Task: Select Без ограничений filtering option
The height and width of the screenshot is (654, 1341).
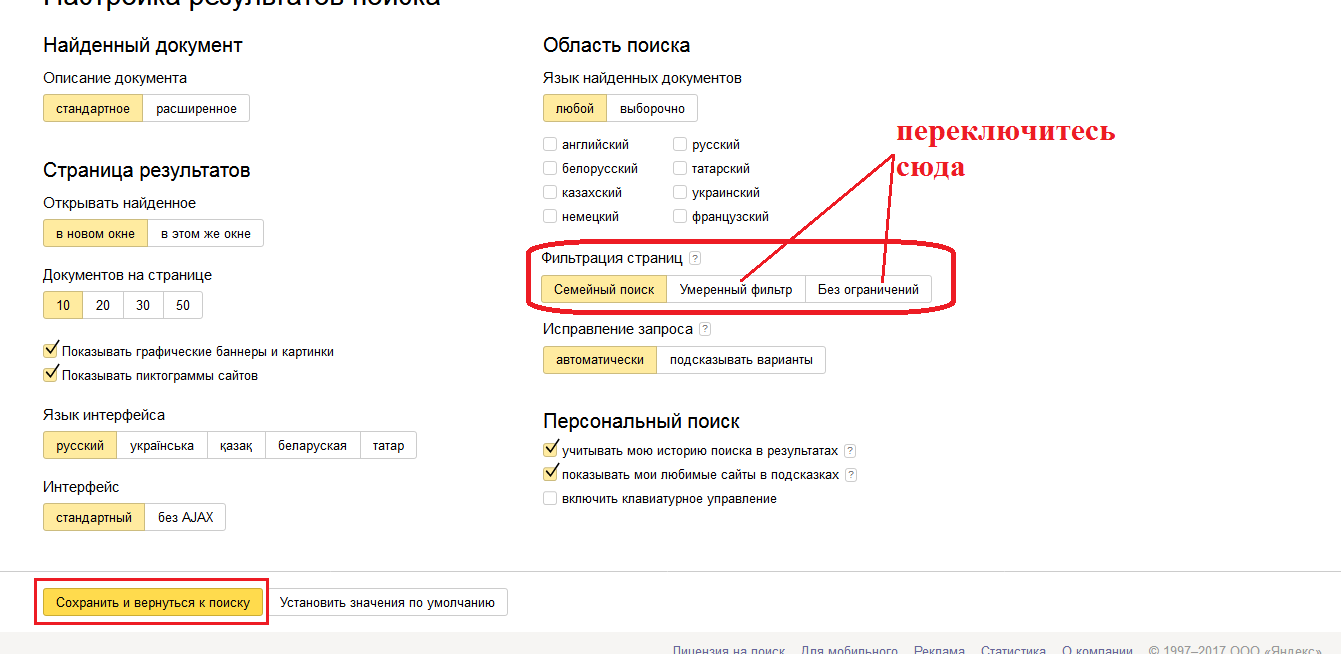Action: (x=868, y=290)
